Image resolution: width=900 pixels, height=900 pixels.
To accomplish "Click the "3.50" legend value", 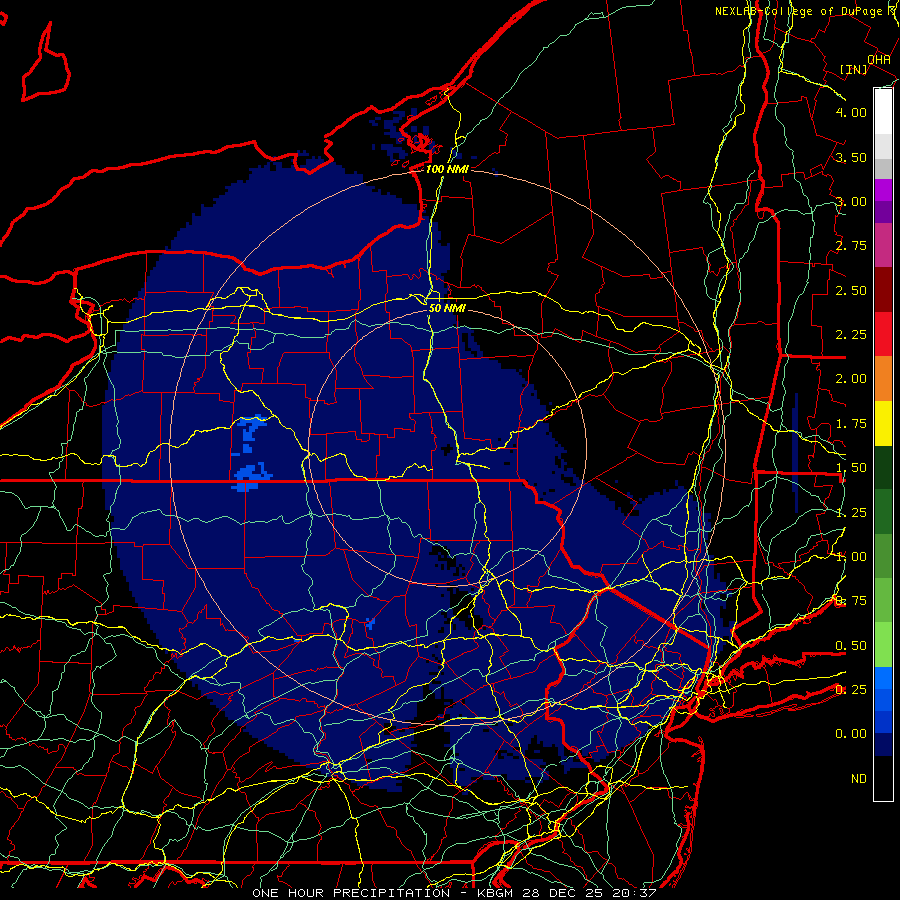I will point(851,157).
